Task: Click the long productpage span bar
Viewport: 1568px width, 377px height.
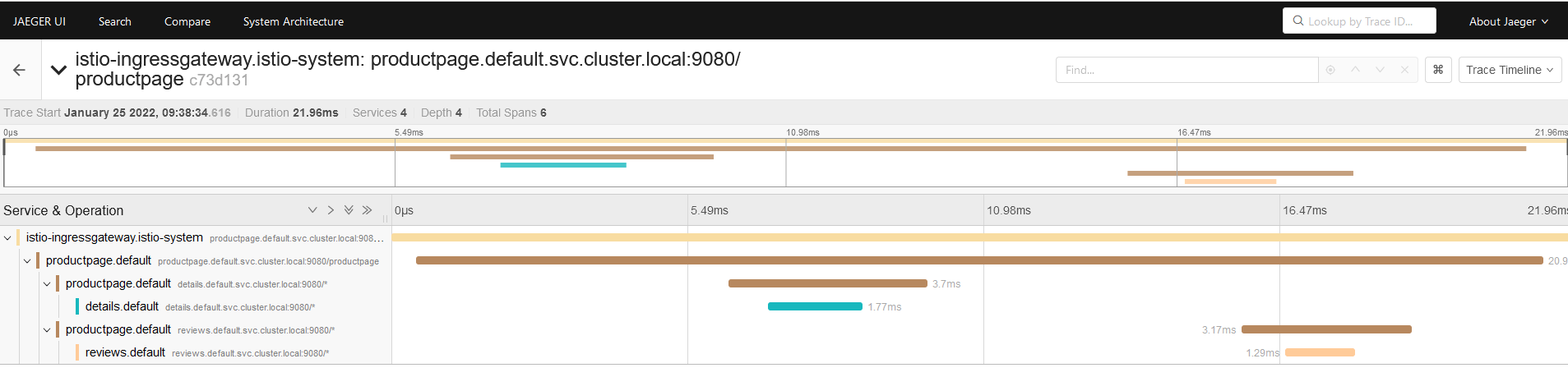Action: (979, 260)
